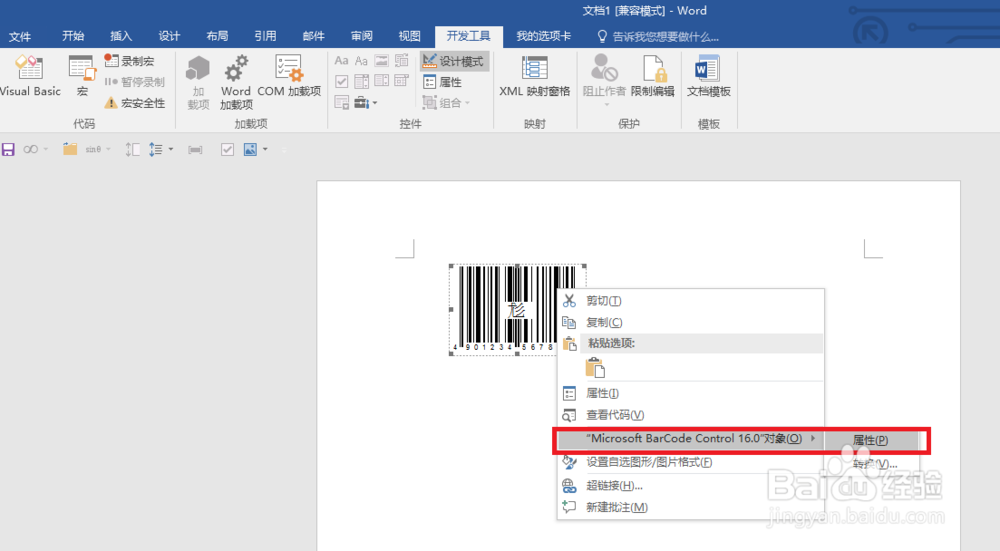Choose 属性(I) in the context menu

pyautogui.click(x=691, y=393)
